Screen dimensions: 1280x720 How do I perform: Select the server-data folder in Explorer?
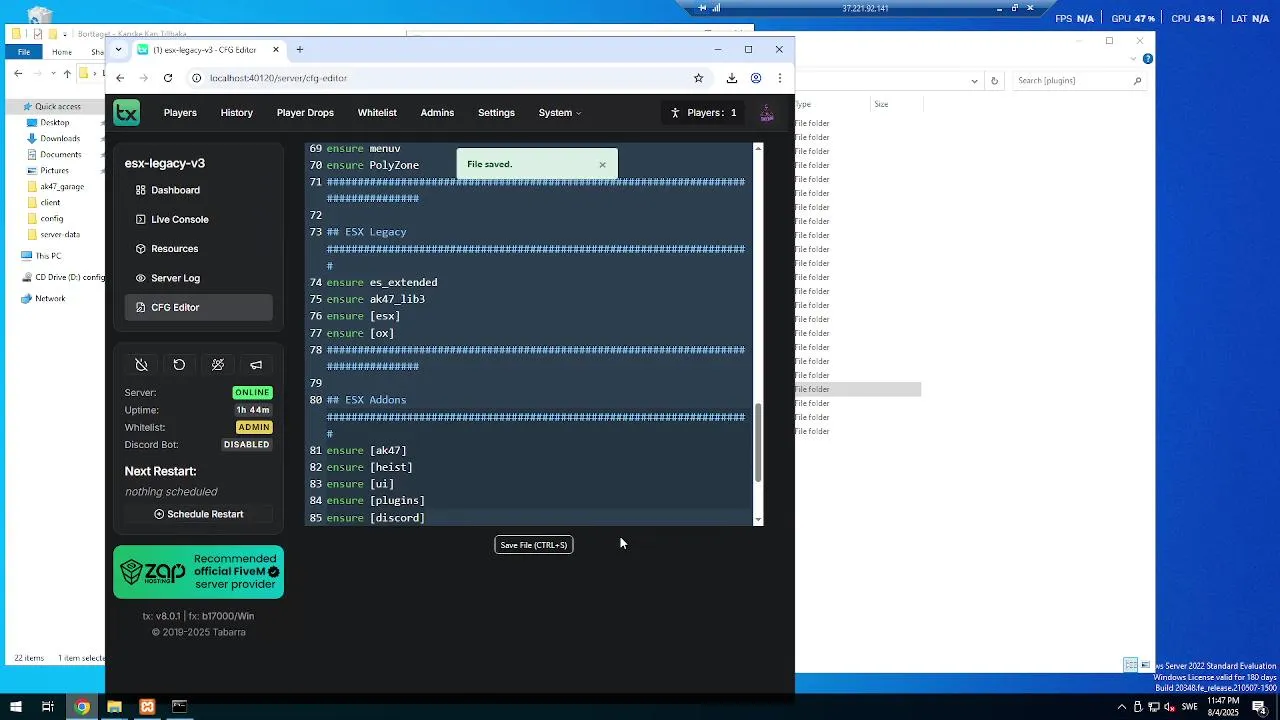[x=59, y=235]
